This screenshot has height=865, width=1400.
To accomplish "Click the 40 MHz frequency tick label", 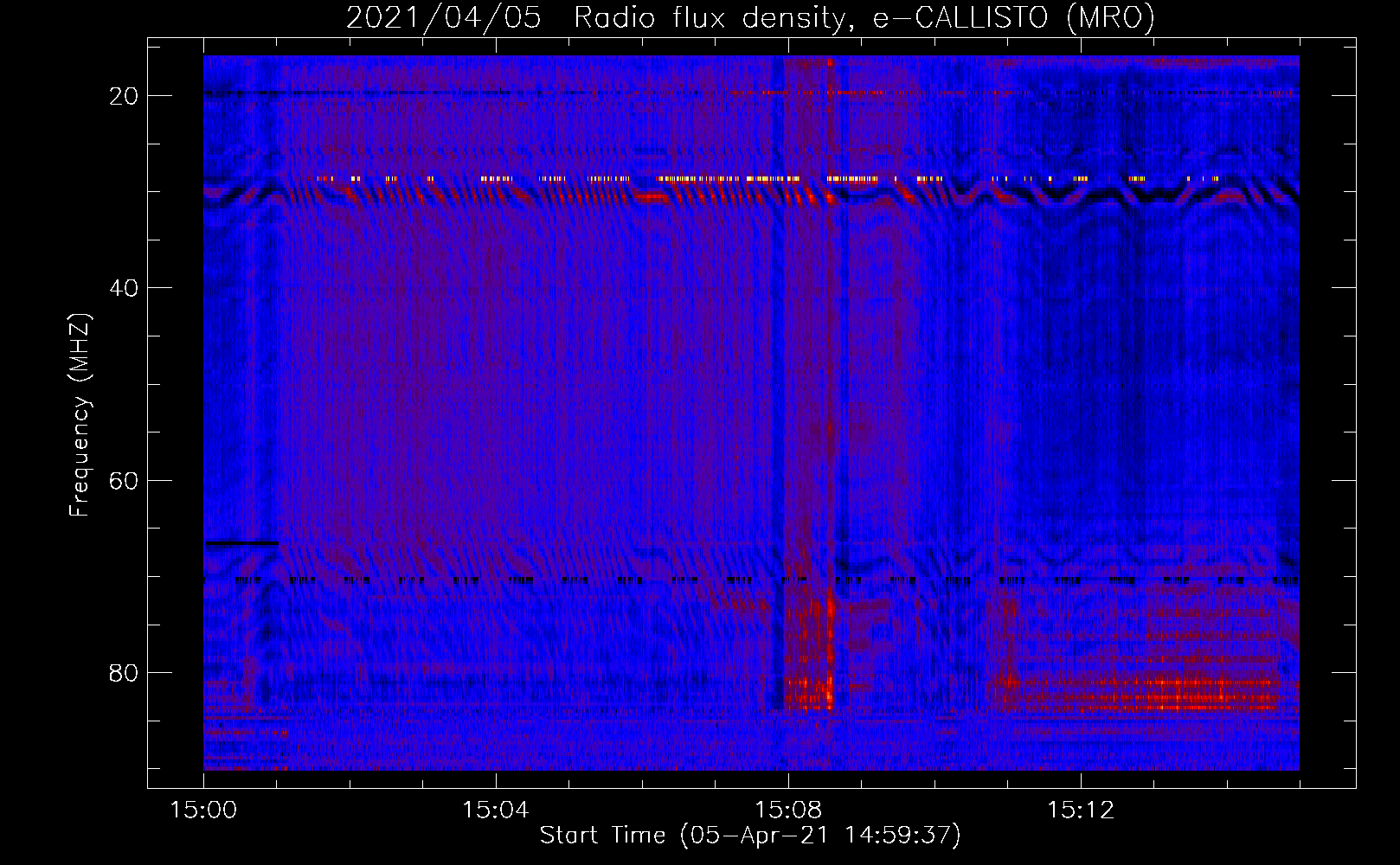I will (124, 288).
